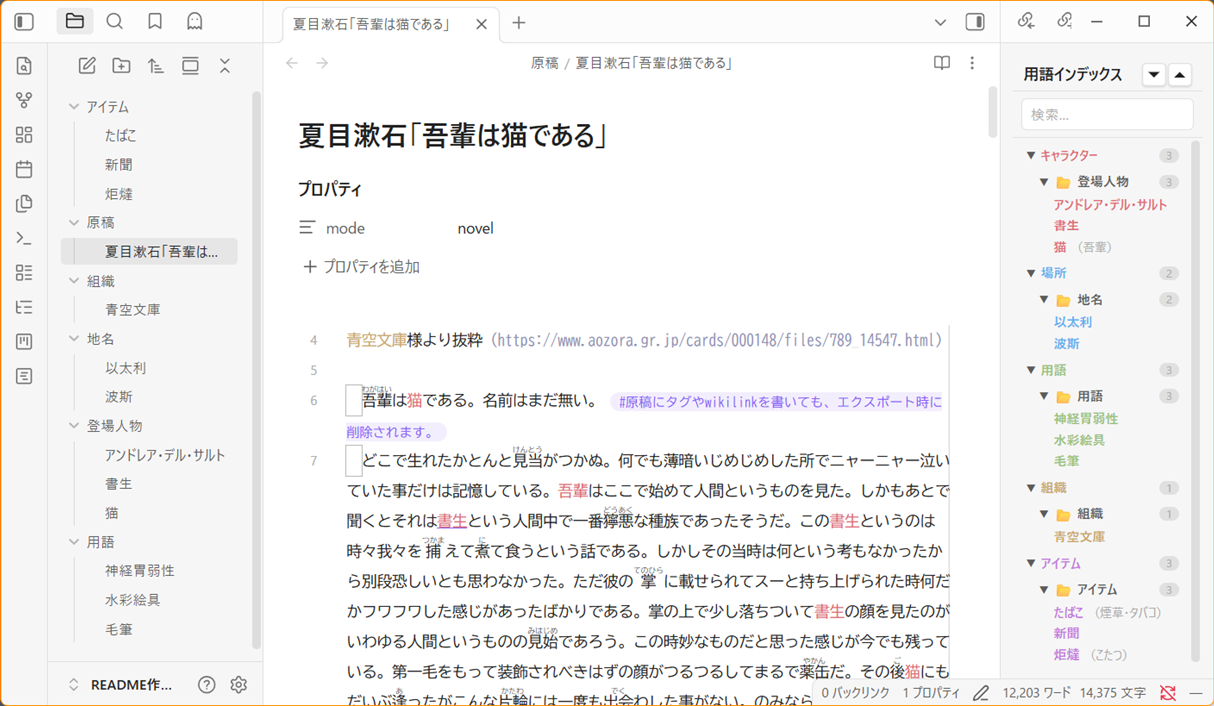The height and width of the screenshot is (706, 1214).
Task: Open the templates copy icon in ribbon
Action: click(24, 204)
